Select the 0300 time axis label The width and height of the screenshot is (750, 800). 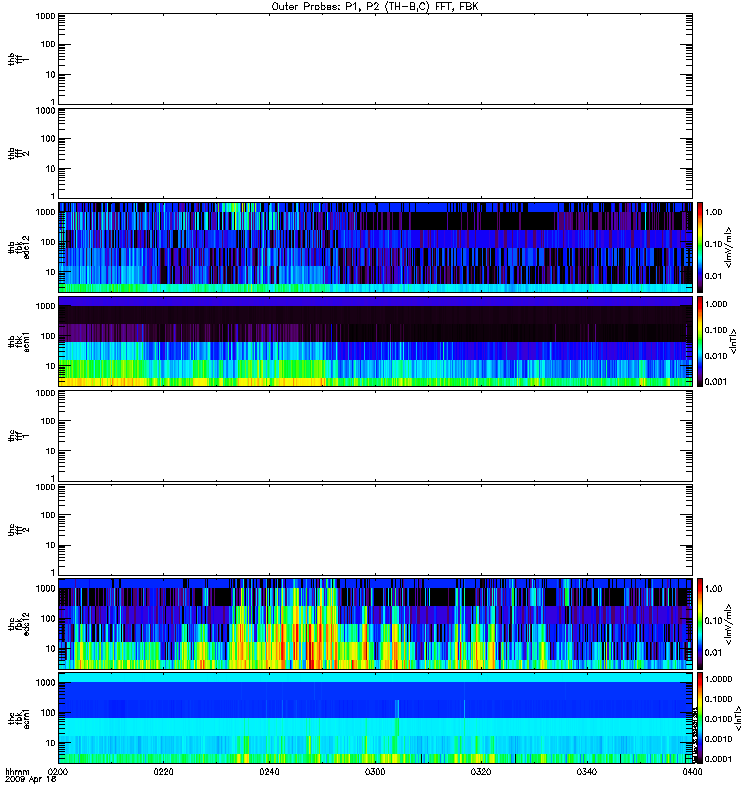[375, 772]
